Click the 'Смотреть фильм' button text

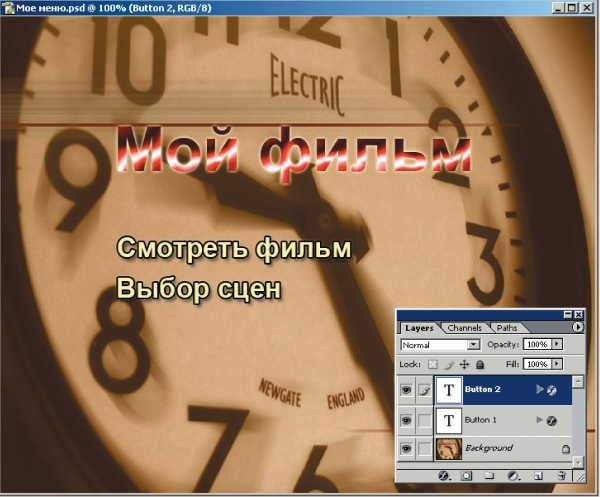click(234, 249)
